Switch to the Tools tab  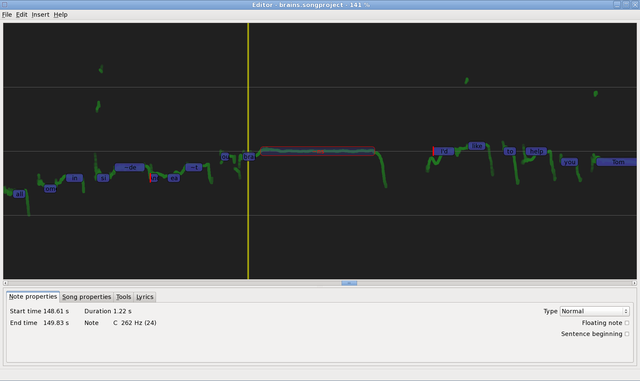pyautogui.click(x=123, y=297)
